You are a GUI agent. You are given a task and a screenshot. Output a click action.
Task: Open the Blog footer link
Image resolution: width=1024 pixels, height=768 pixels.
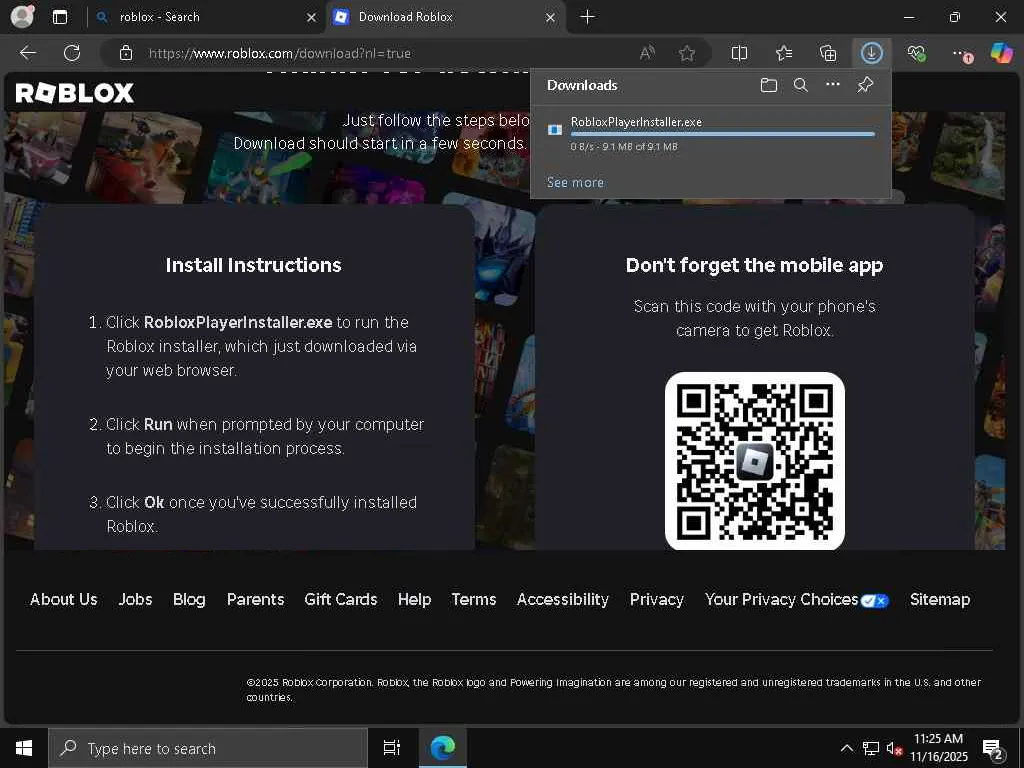point(189,600)
